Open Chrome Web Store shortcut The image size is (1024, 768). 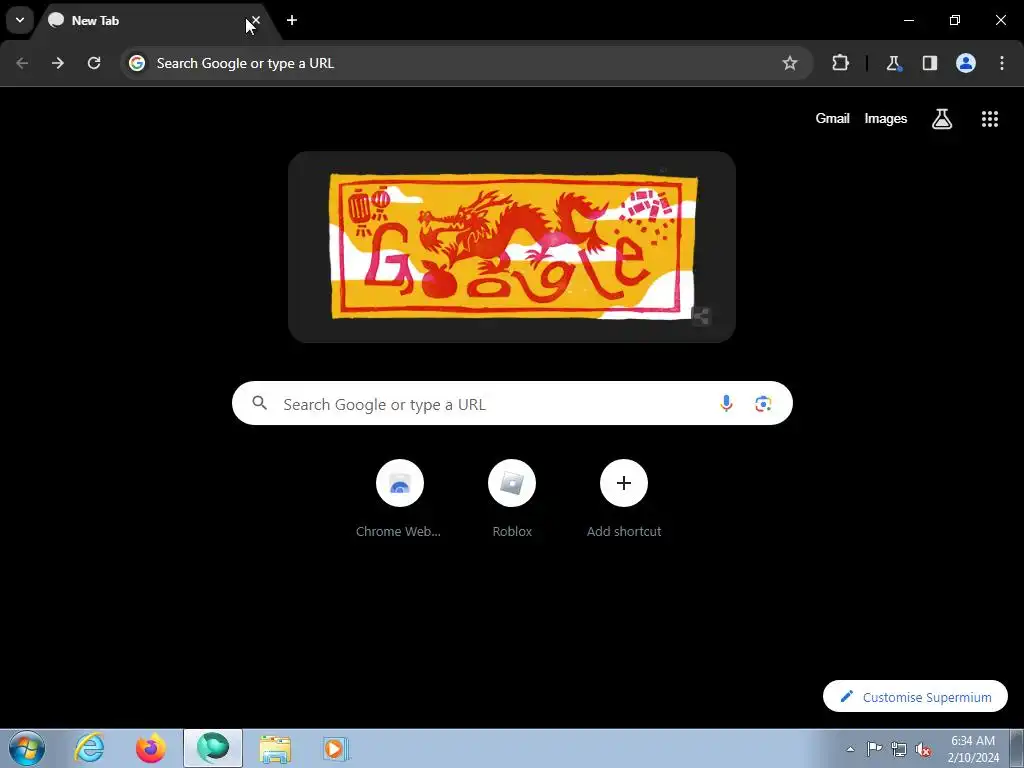[399, 500]
